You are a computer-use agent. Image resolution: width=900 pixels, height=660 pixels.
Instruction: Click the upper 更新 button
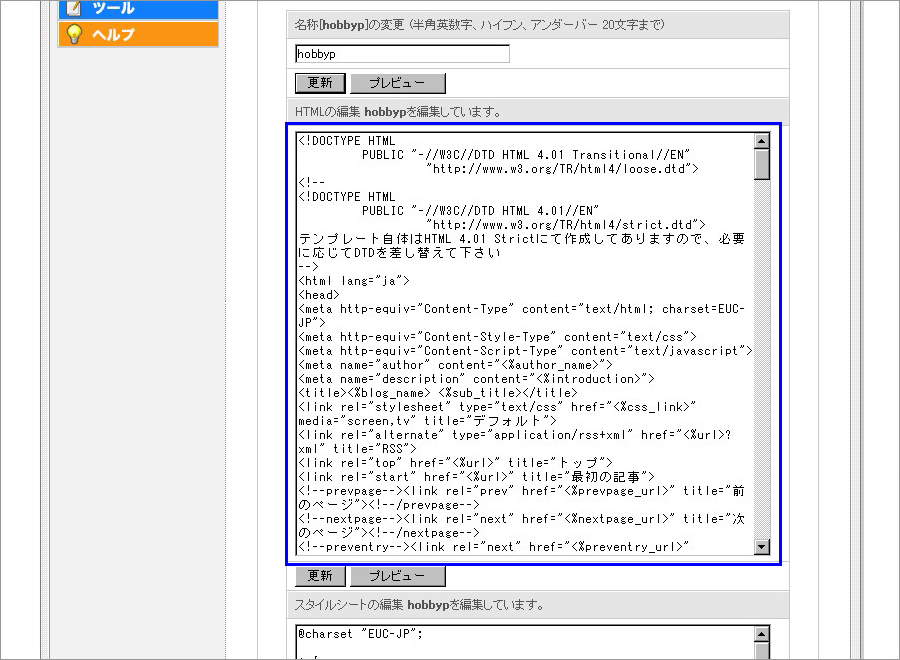coord(320,83)
